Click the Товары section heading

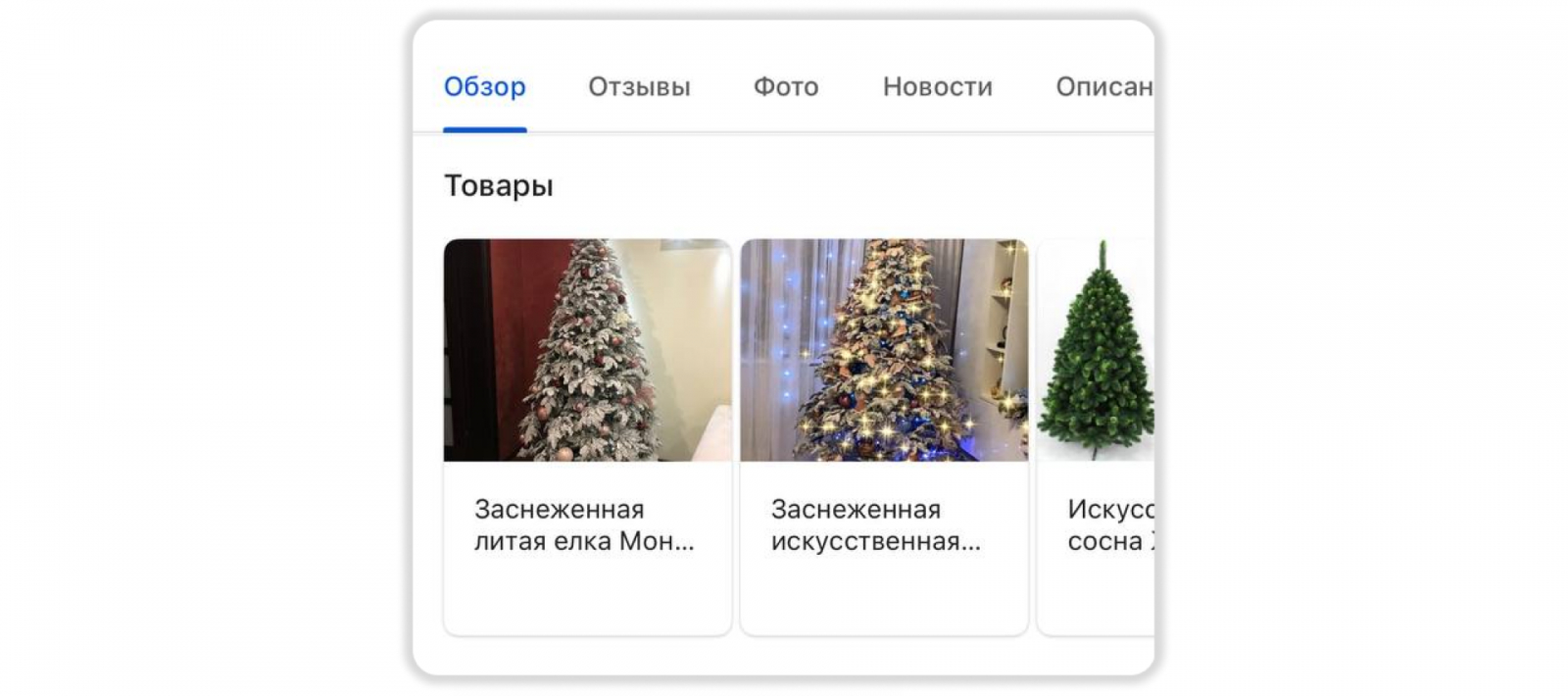499,185
